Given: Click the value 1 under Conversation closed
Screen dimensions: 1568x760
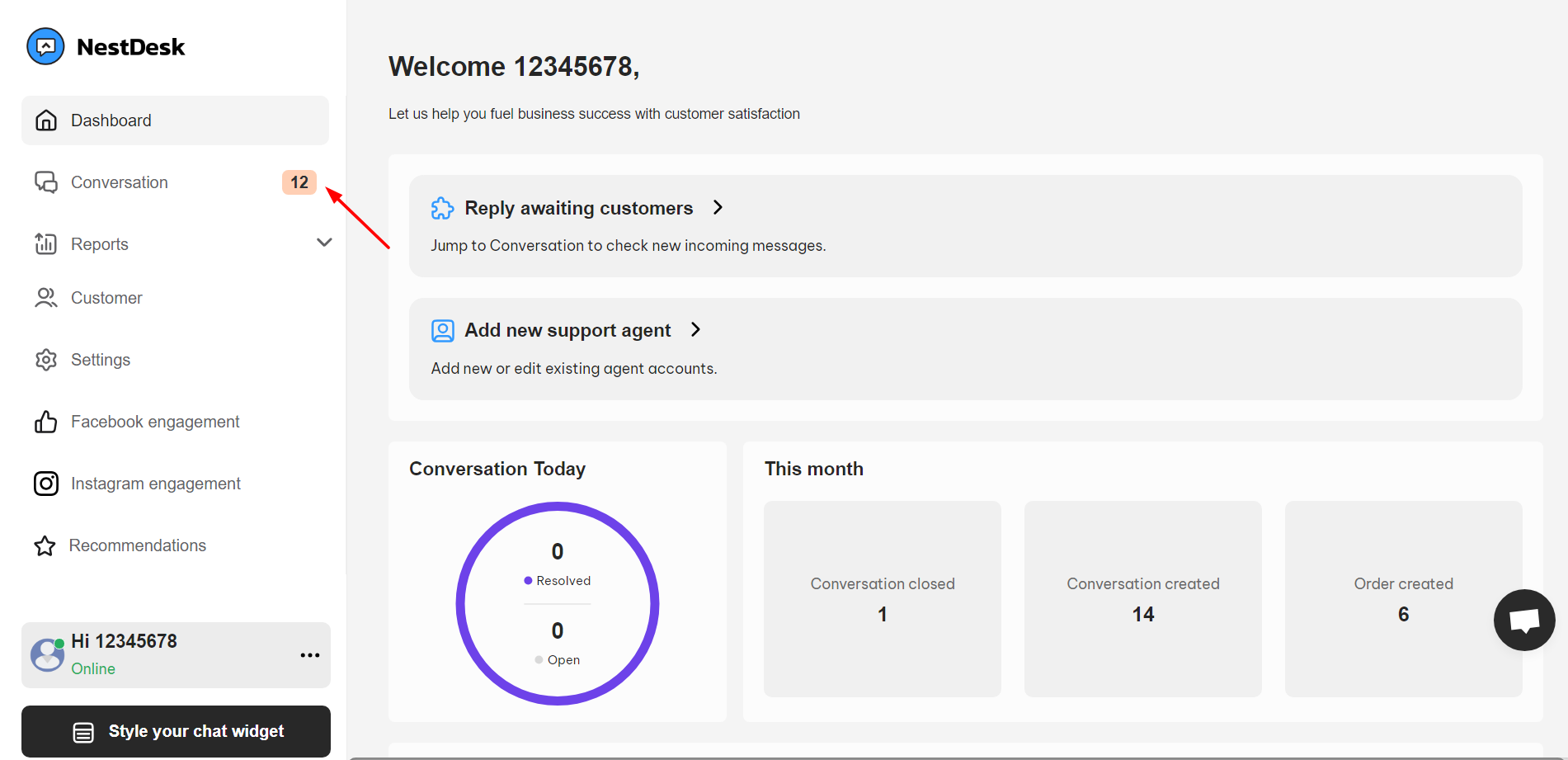Looking at the screenshot, I should [883, 614].
